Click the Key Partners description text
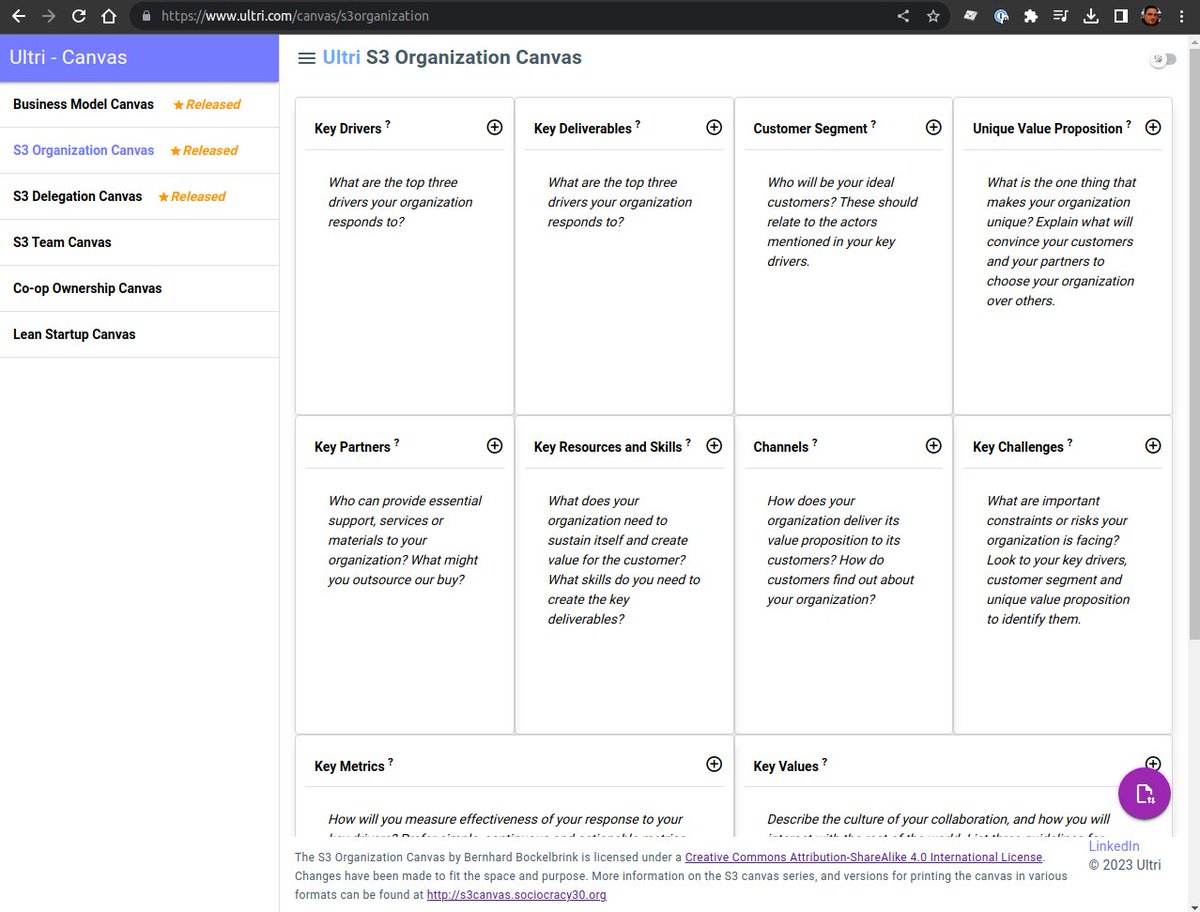This screenshot has height=912, width=1200. click(x=405, y=540)
